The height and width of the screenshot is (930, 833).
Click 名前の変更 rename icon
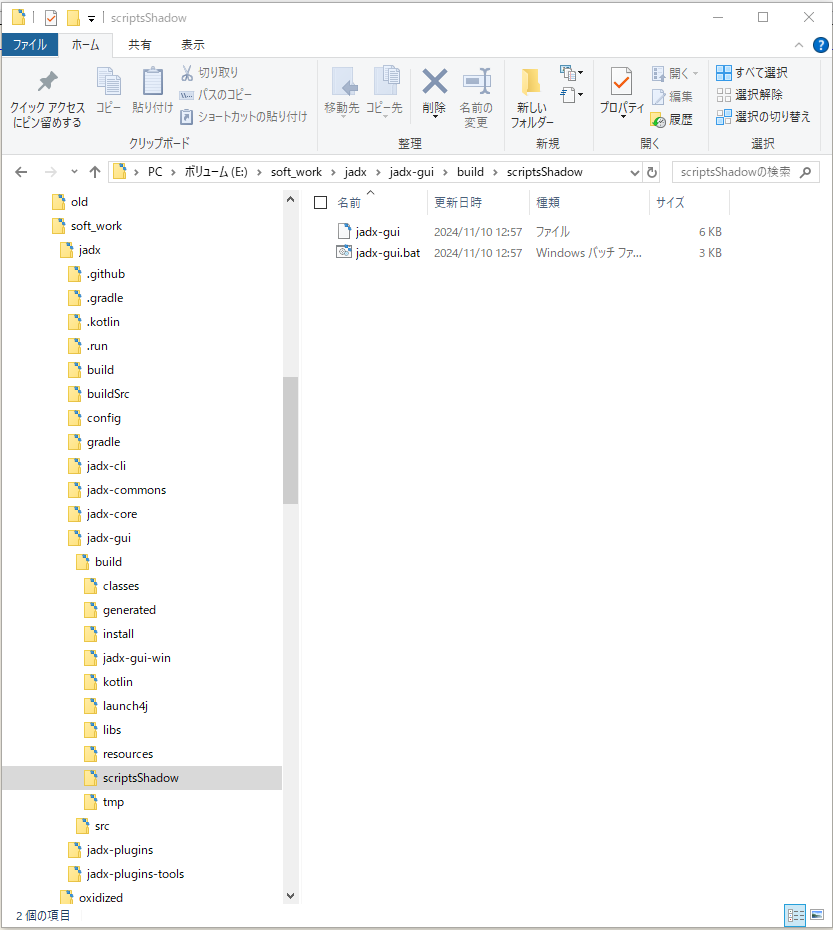(476, 81)
